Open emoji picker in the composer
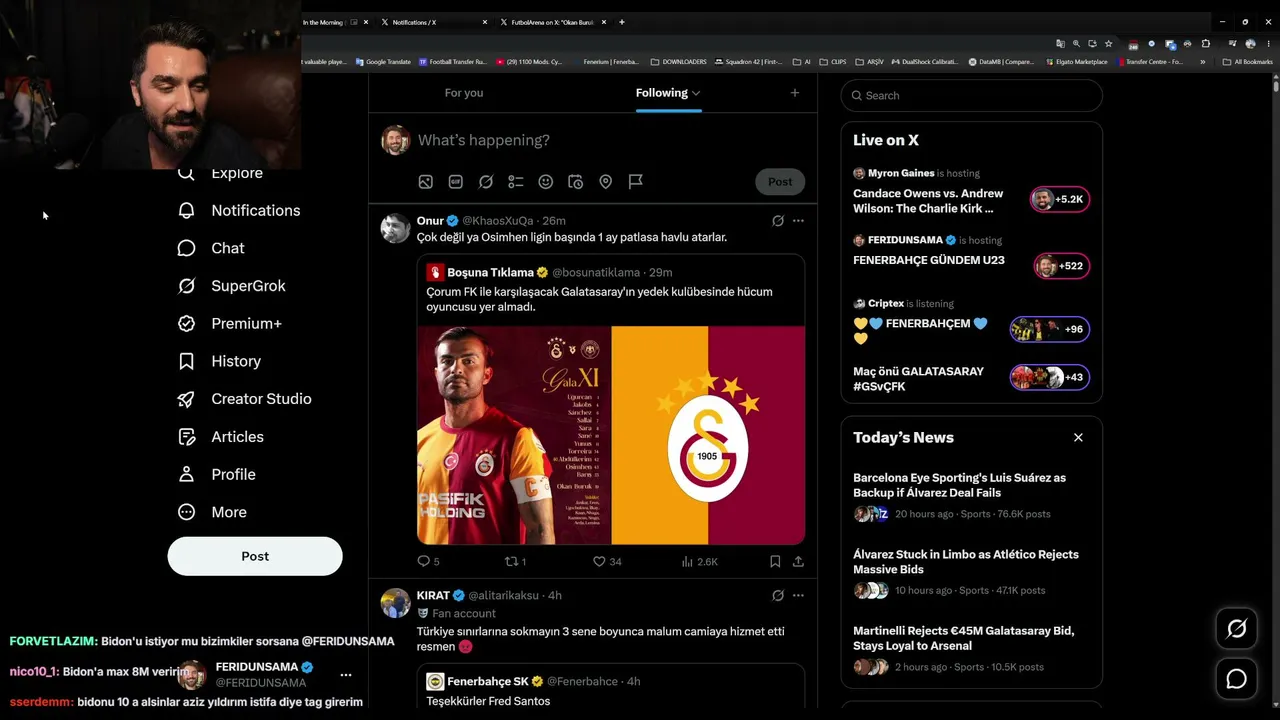 pyautogui.click(x=546, y=182)
